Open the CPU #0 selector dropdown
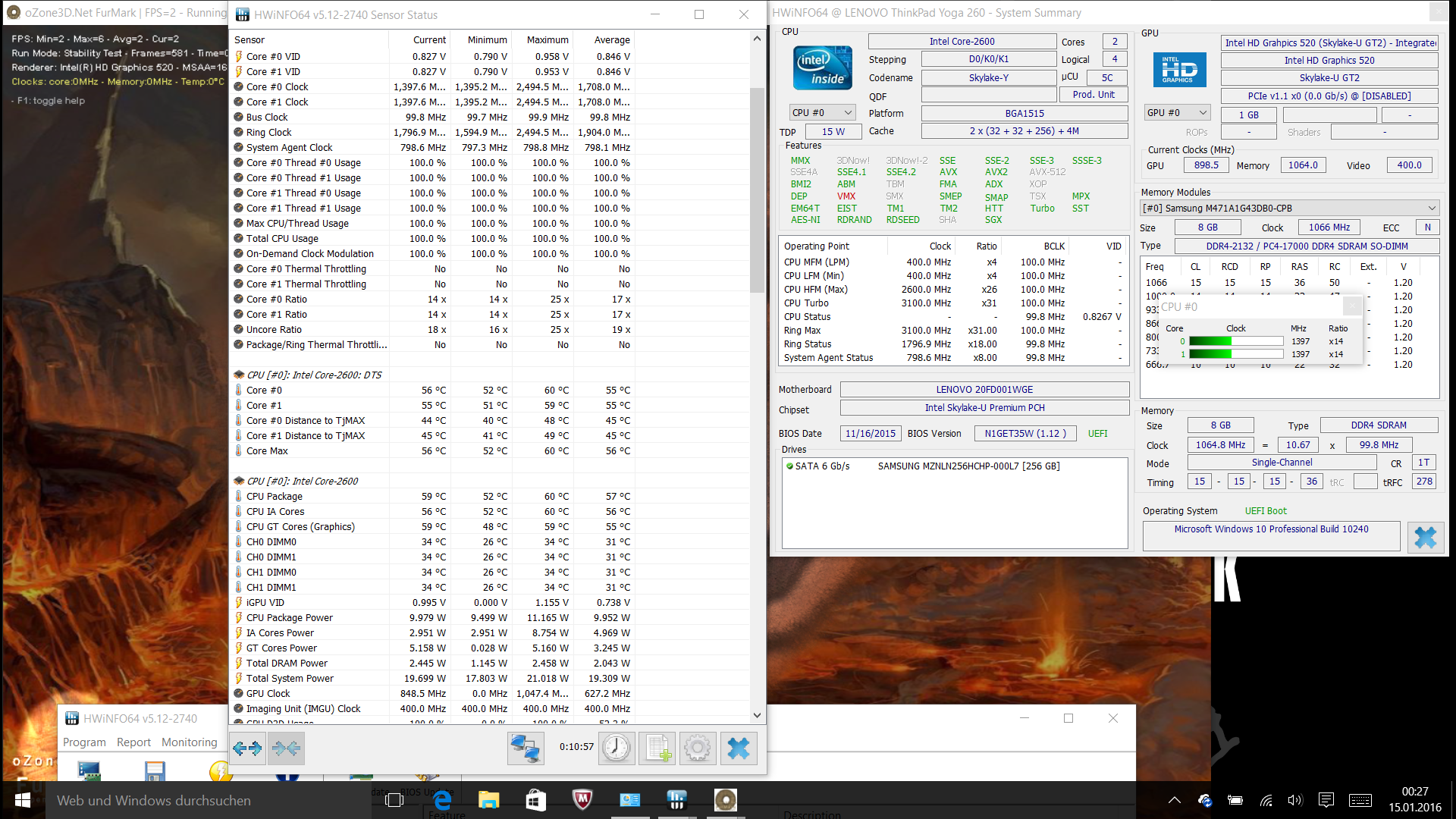Image resolution: width=1456 pixels, height=819 pixels. [x=823, y=112]
